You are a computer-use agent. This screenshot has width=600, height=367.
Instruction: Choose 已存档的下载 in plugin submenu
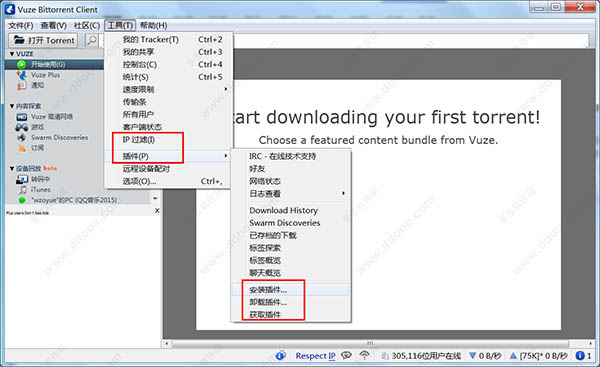291,235
